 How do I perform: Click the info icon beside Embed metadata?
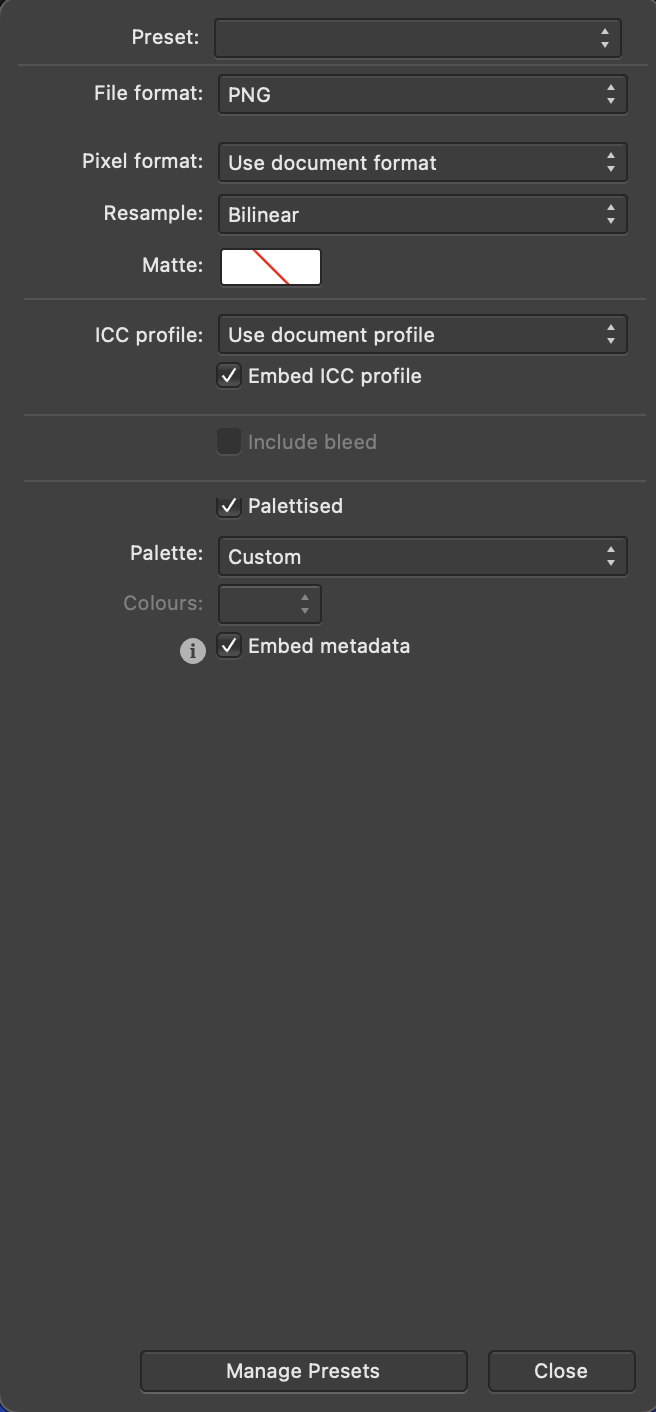(193, 650)
